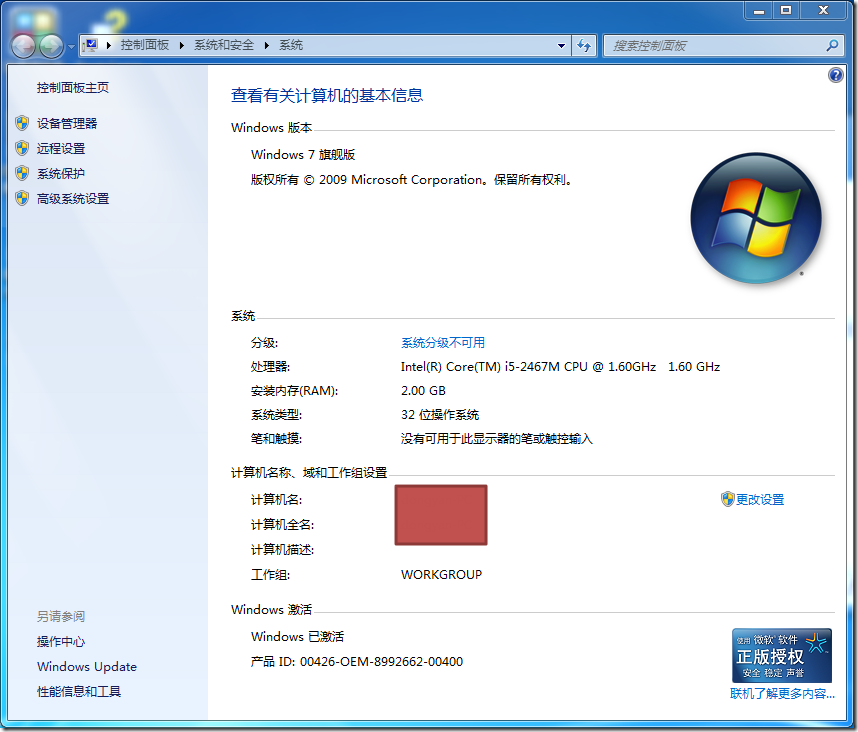Expand the arrow after 控制面板 breadcrumb
858x732 pixels.
click(182, 45)
